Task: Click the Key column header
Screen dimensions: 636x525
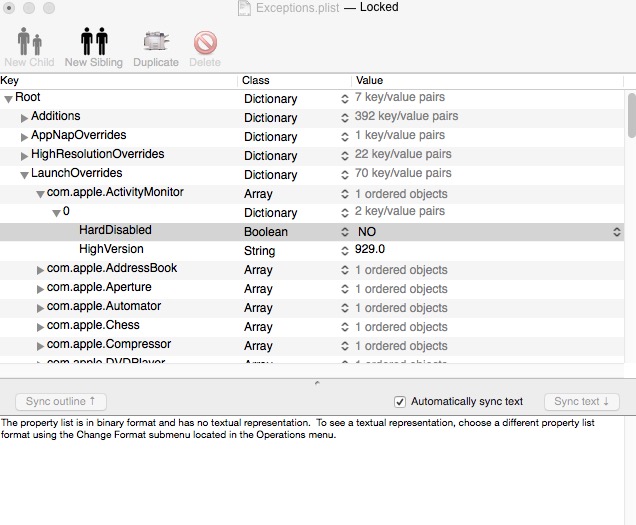Action: (118, 80)
